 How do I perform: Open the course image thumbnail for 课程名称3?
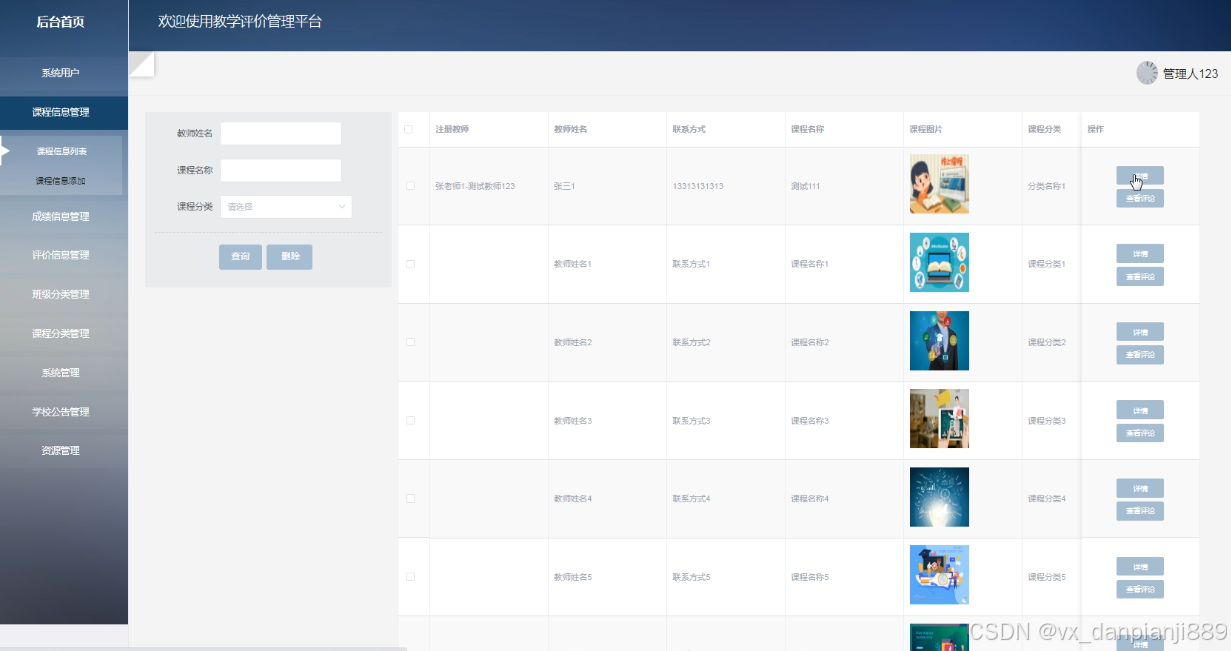pos(939,419)
